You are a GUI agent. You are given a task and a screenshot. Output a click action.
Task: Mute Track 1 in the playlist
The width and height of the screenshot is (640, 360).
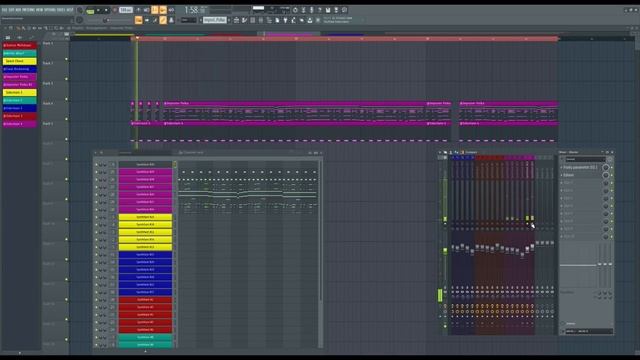coord(66,59)
